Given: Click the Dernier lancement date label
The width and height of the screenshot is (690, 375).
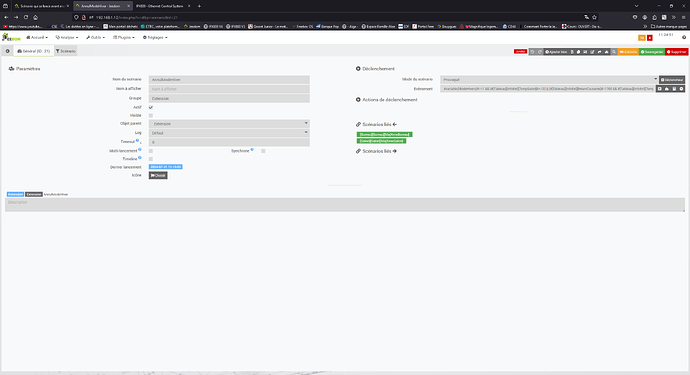Looking at the screenshot, I should point(165,167).
